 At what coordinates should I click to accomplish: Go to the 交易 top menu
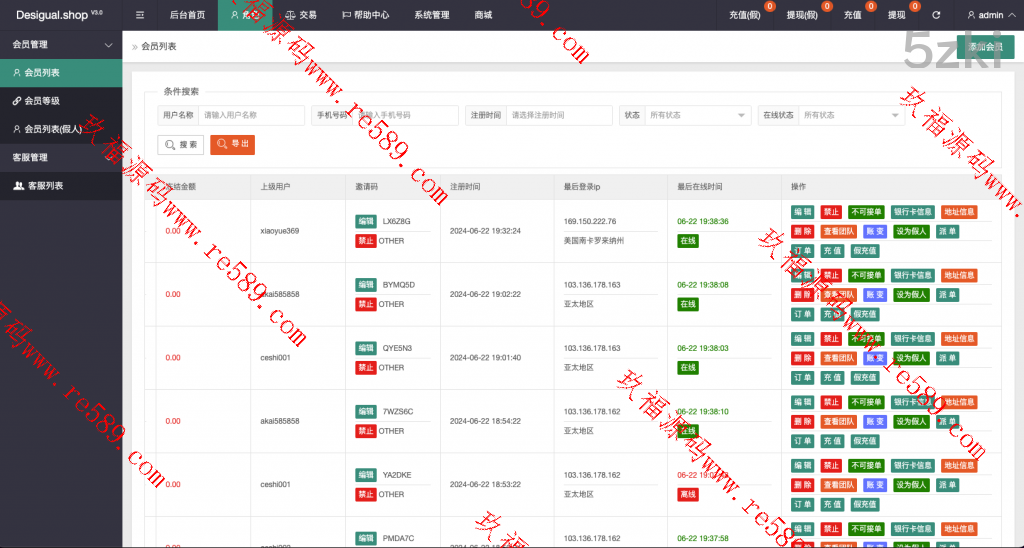[300, 15]
